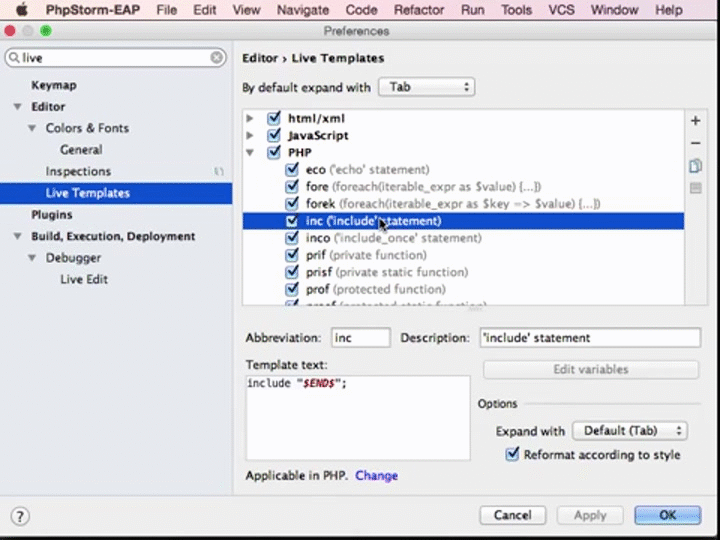The image size is (720, 540).
Task: Toggle the PHP group checkbox
Action: pos(274,152)
